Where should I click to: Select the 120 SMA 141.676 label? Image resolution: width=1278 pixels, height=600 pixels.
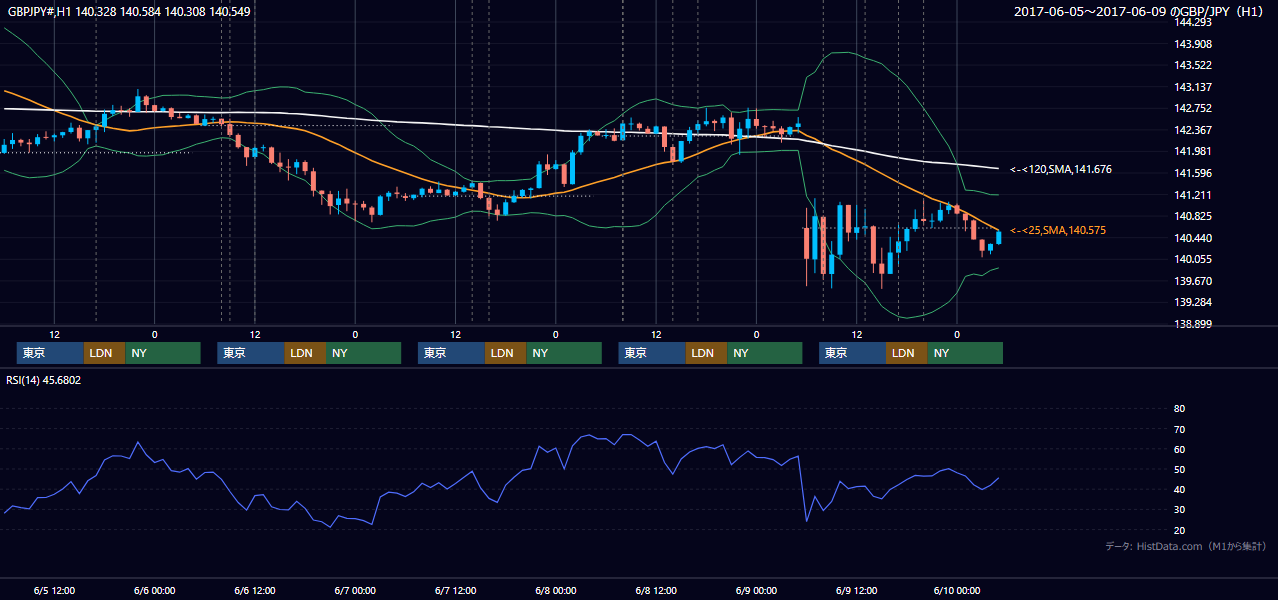coord(1061,170)
